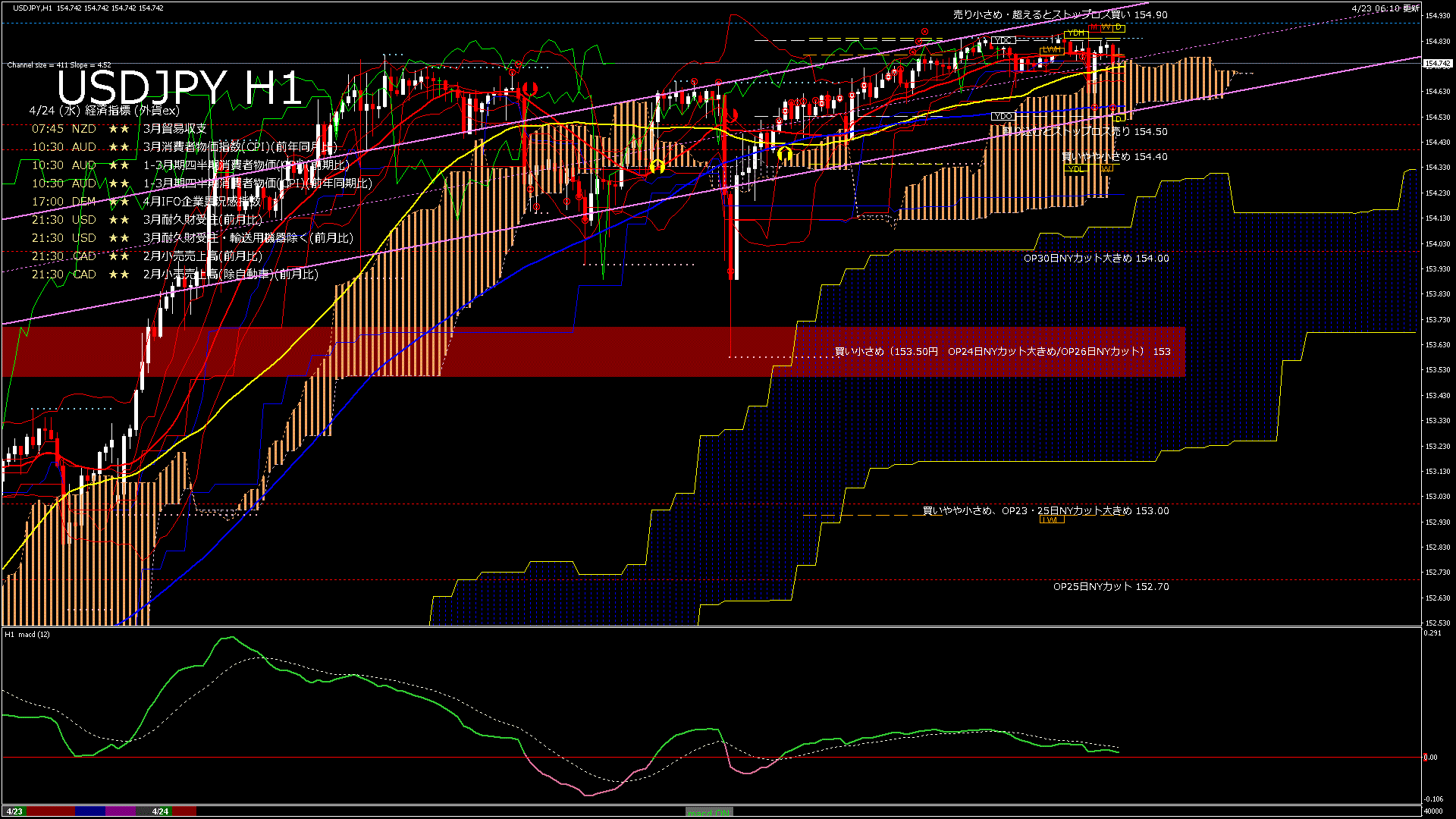This screenshot has height=819, width=1456.
Task: Click the YDO yesterday-open label
Action: [x=1003, y=117]
